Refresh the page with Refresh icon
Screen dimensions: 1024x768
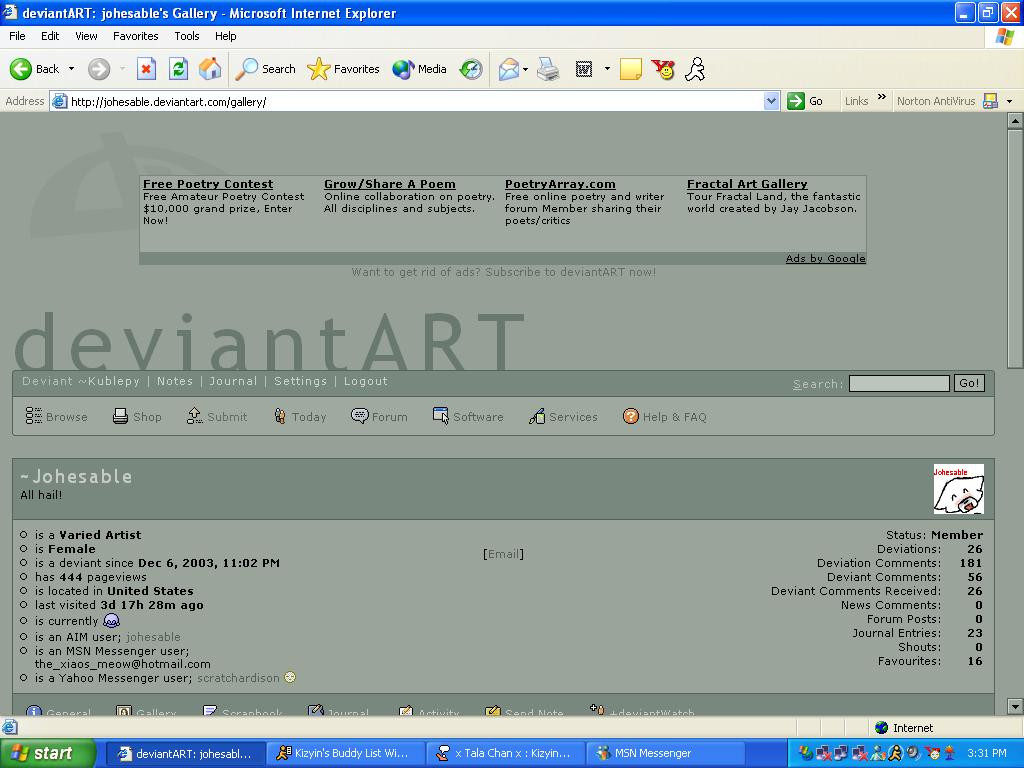(x=178, y=69)
